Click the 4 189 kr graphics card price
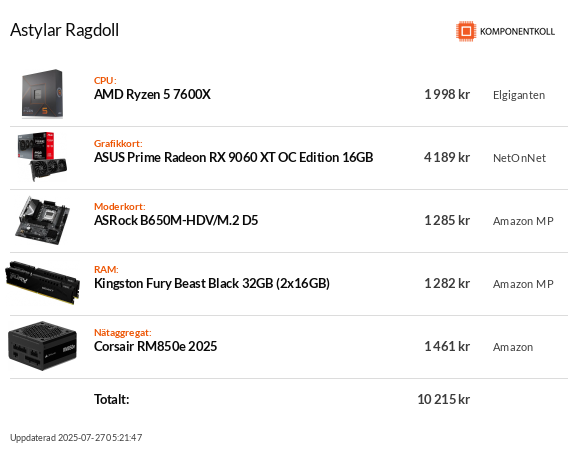The width and height of the screenshot is (577, 451). tap(447, 157)
